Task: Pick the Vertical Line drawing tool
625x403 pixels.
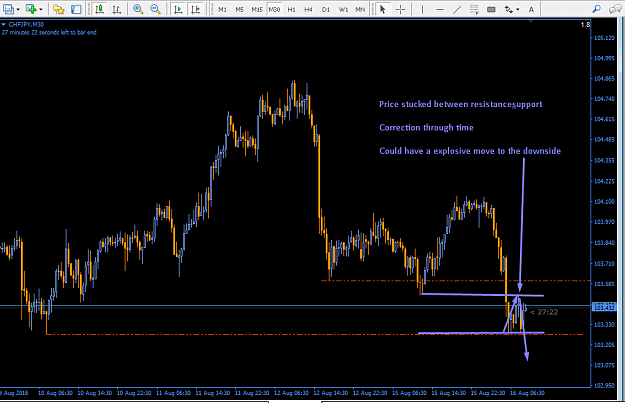Action: (422, 9)
